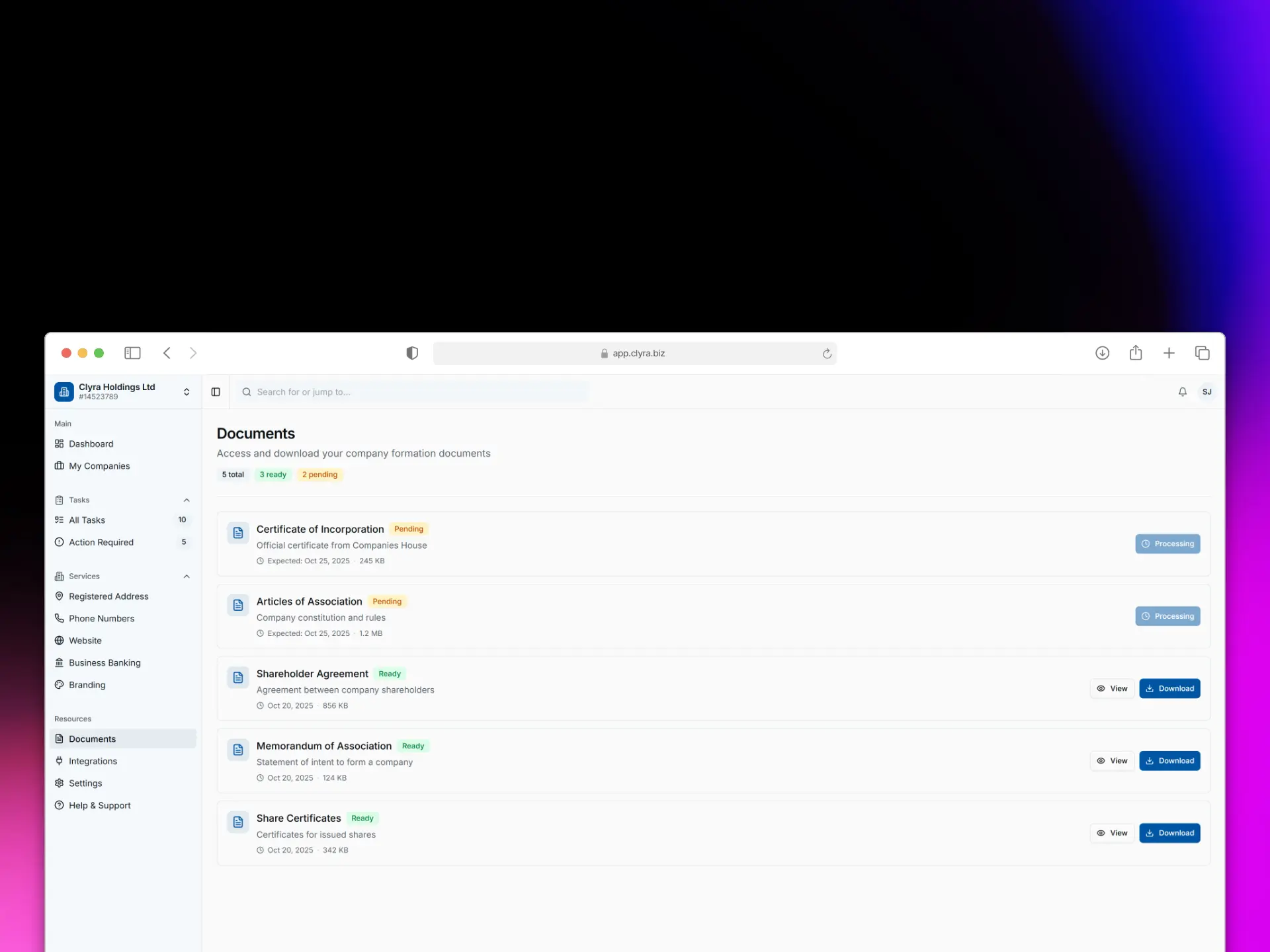Filter documents by 2 pending badge

(x=319, y=475)
